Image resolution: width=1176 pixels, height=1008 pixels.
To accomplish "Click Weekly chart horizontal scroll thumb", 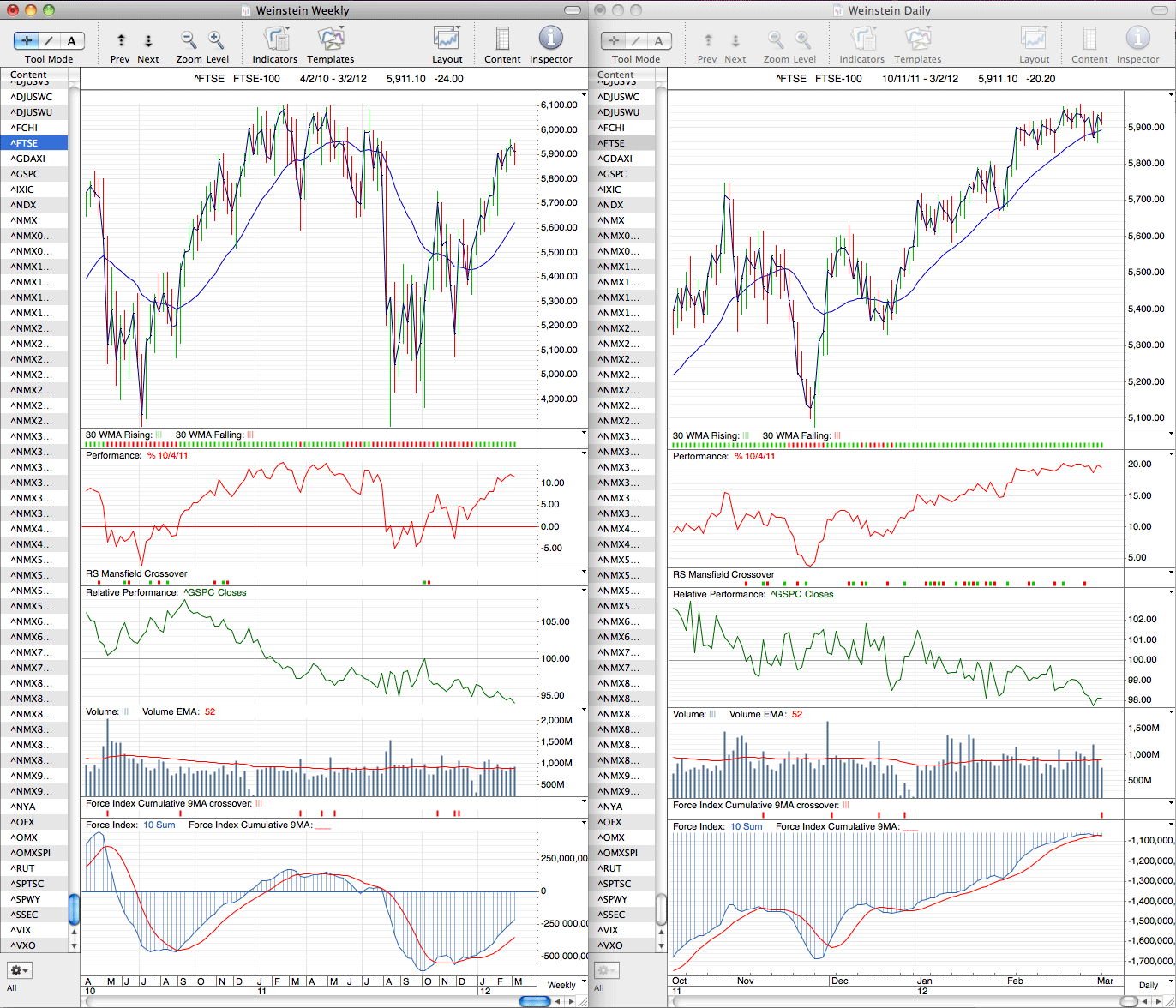I will pyautogui.click(x=535, y=1001).
